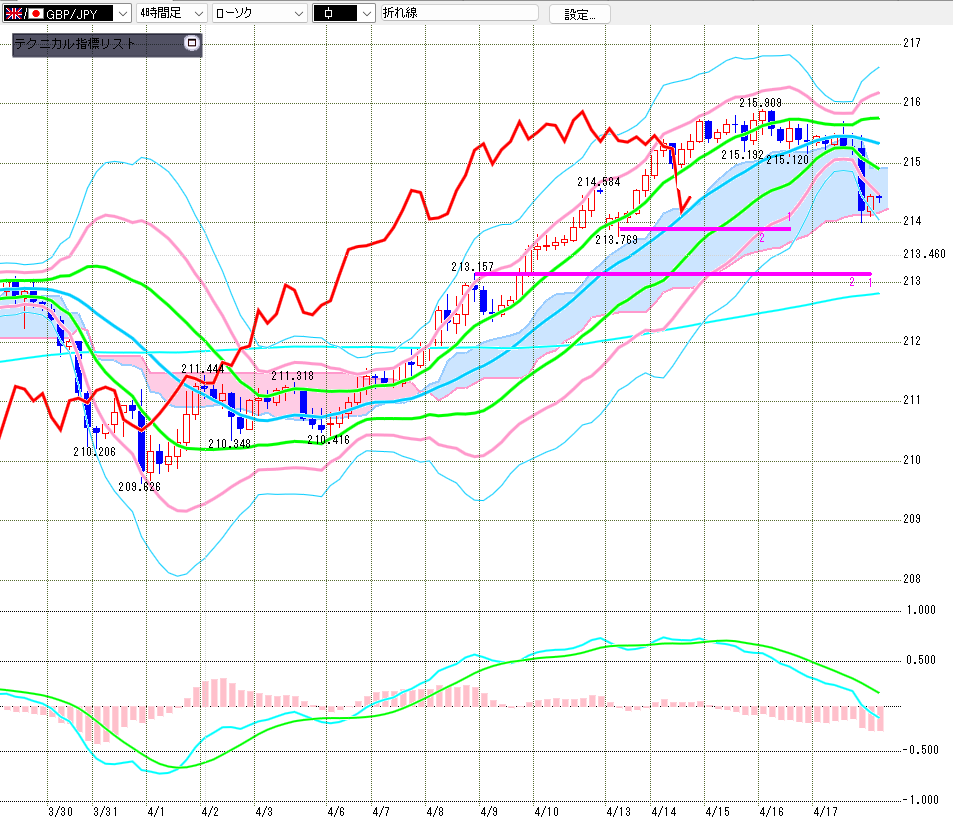This screenshot has width=953, height=820.
Task: Click the 215.909 high price label
Action: point(760,102)
